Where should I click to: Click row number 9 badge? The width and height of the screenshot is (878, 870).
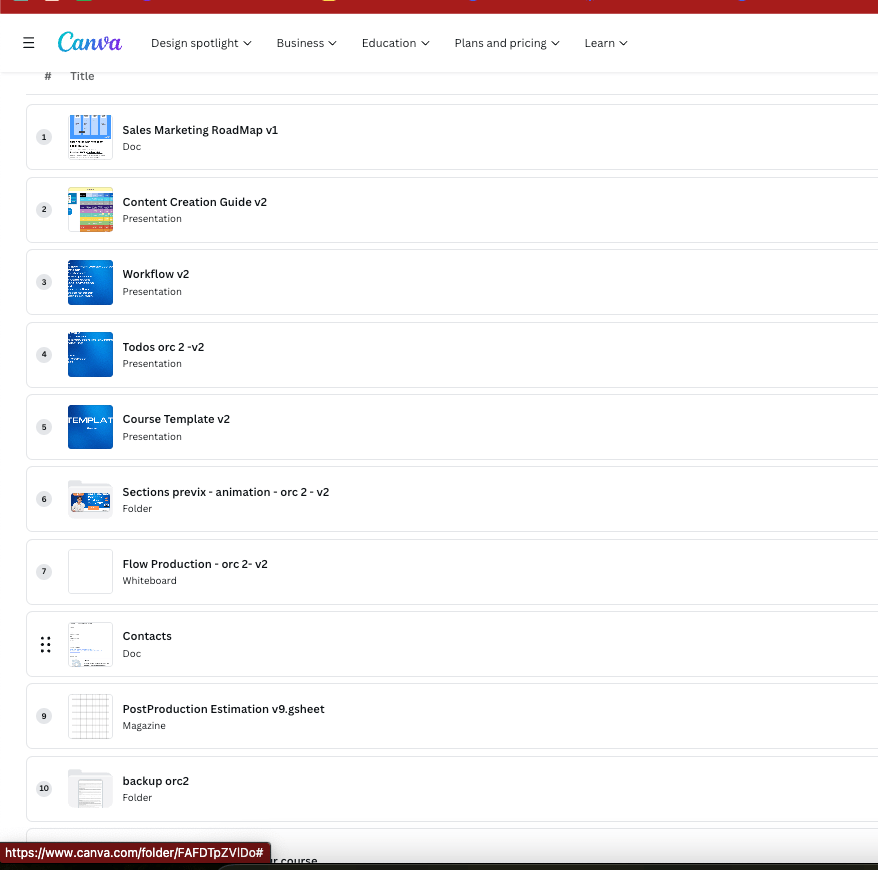[x=44, y=716]
